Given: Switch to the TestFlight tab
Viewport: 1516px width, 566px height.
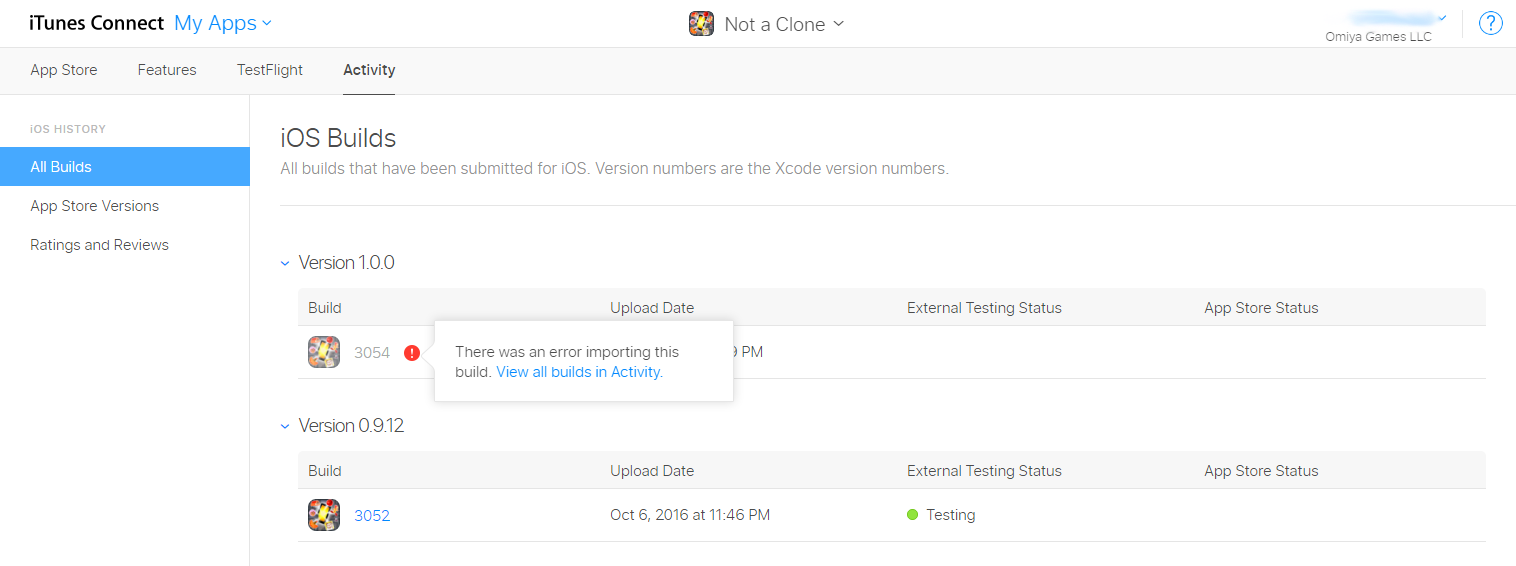Looking at the screenshot, I should (x=270, y=70).
